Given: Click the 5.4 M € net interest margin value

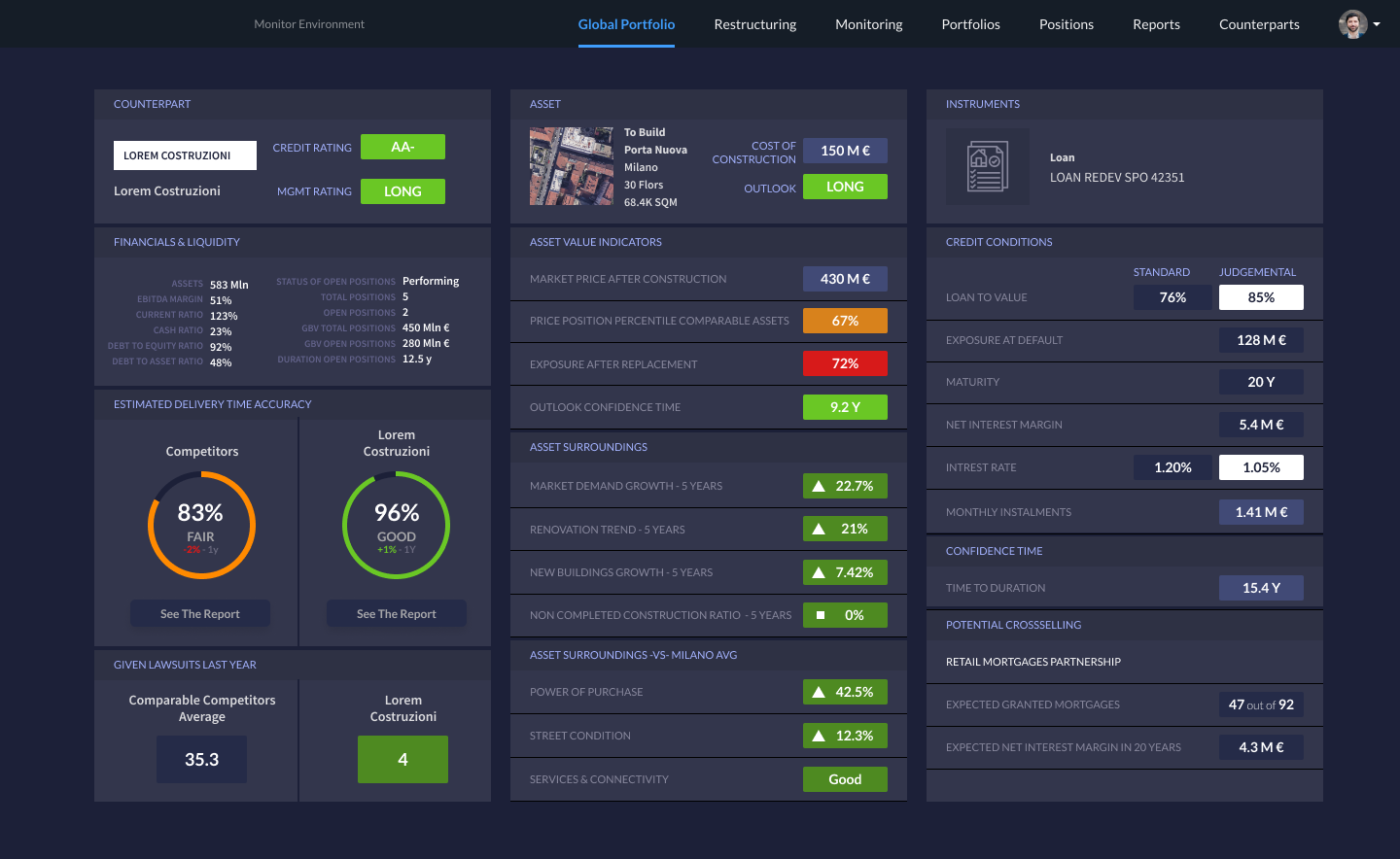Looking at the screenshot, I should click(1261, 425).
